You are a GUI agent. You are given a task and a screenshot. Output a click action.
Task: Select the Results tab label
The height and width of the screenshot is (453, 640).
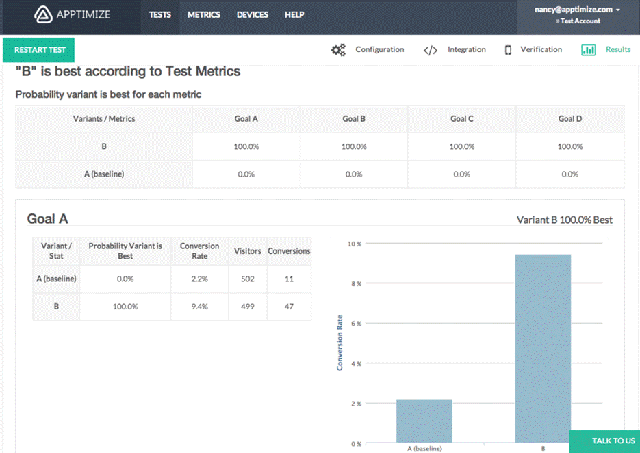coord(617,49)
